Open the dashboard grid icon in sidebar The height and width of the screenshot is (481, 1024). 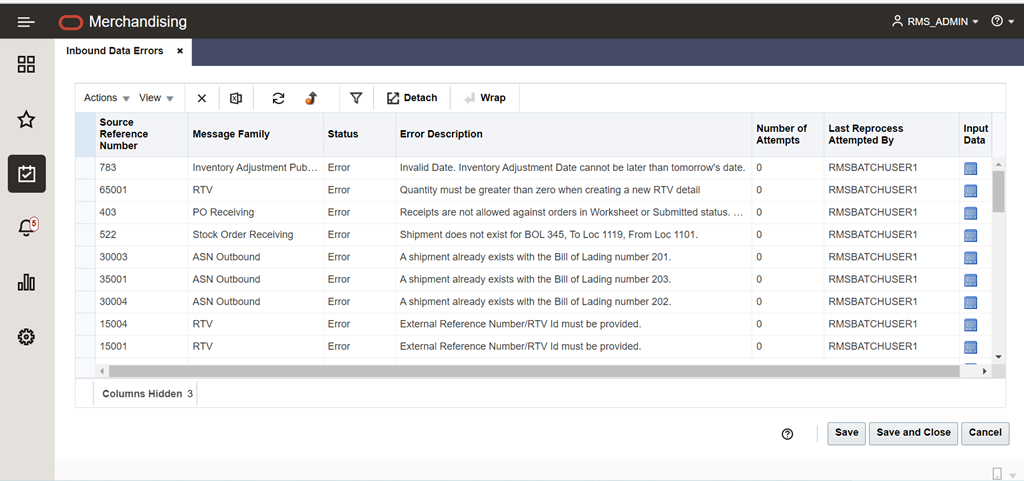pos(26,65)
